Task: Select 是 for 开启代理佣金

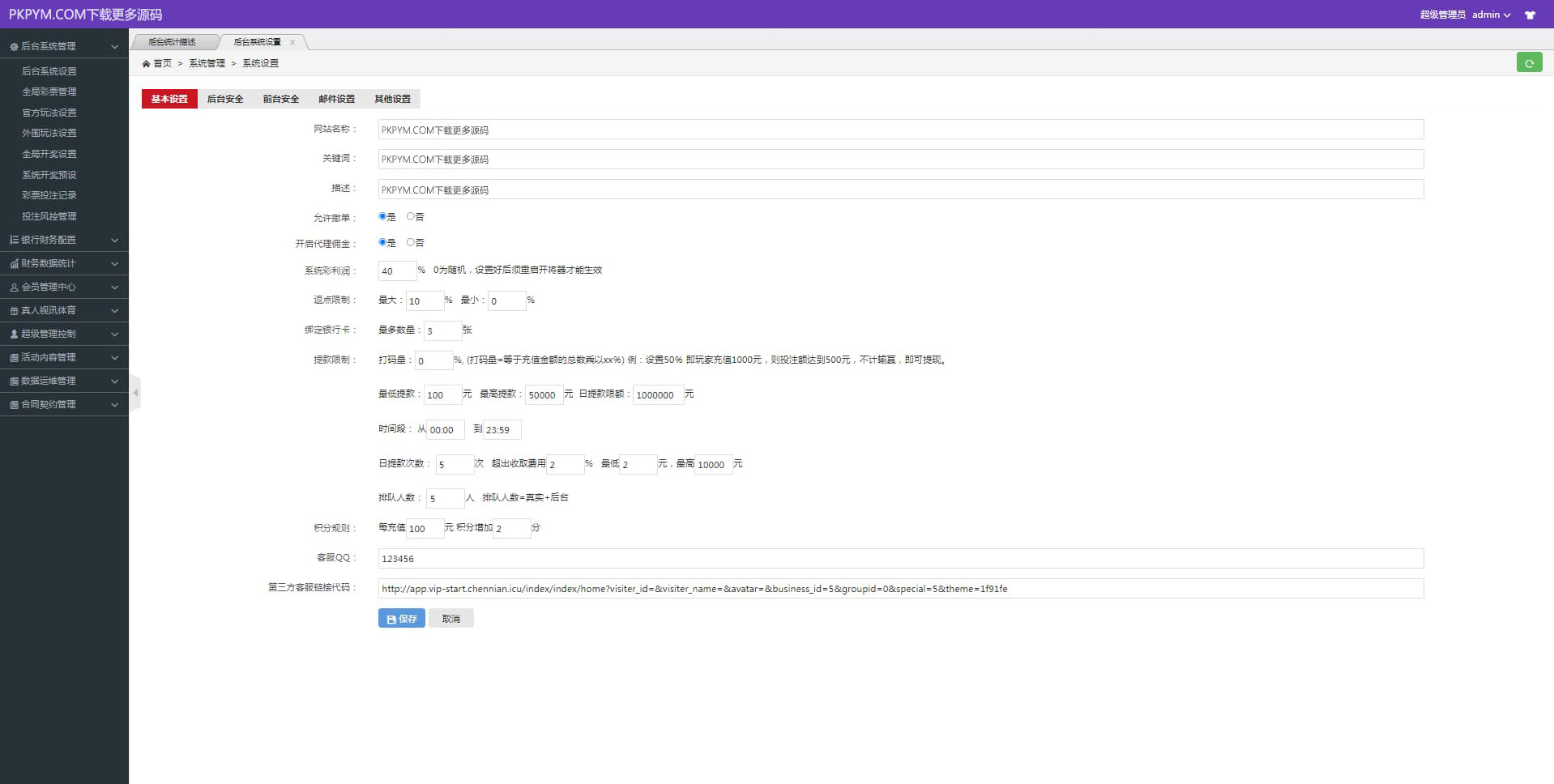Action: tap(382, 242)
